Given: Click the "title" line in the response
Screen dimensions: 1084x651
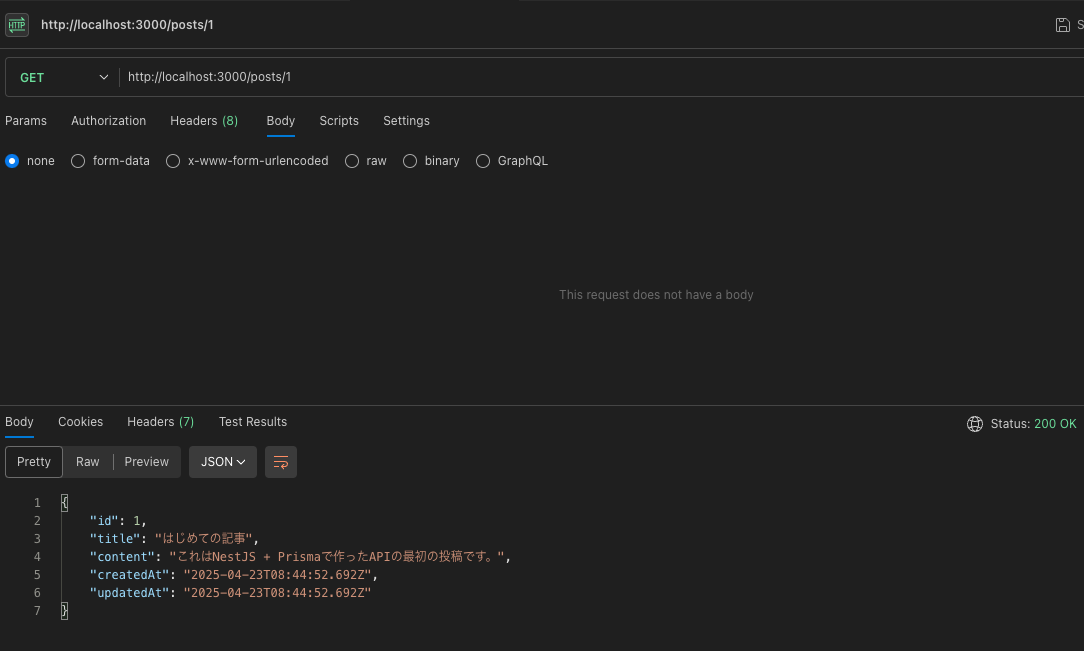Looking at the screenshot, I should point(174,538).
